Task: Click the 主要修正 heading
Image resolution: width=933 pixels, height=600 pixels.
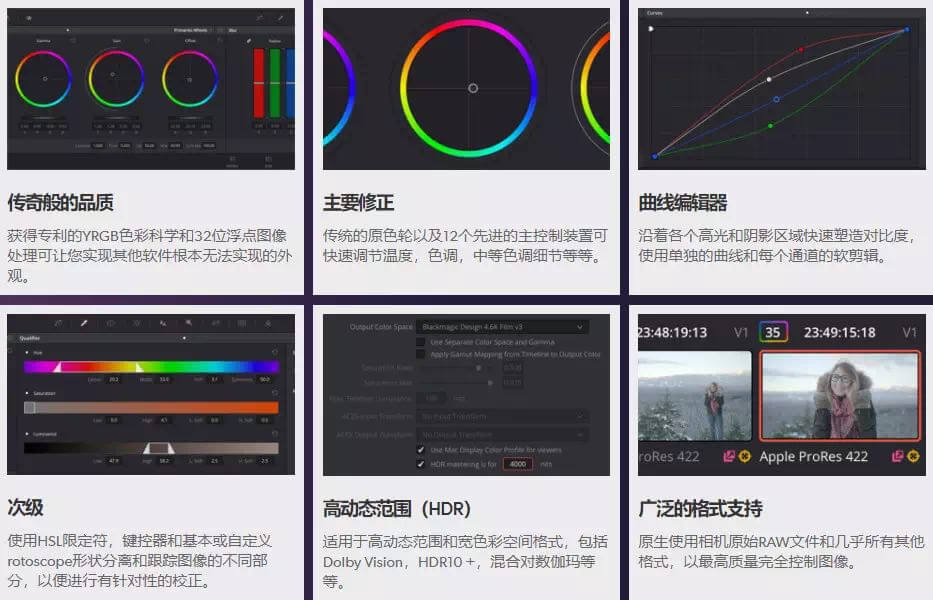Action: [x=358, y=202]
